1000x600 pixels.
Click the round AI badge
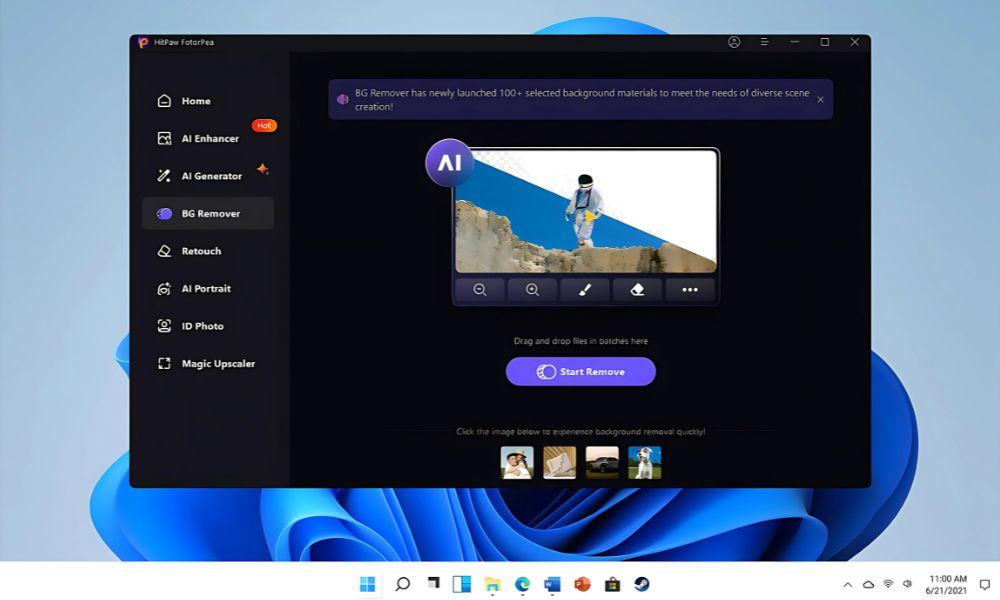point(450,163)
